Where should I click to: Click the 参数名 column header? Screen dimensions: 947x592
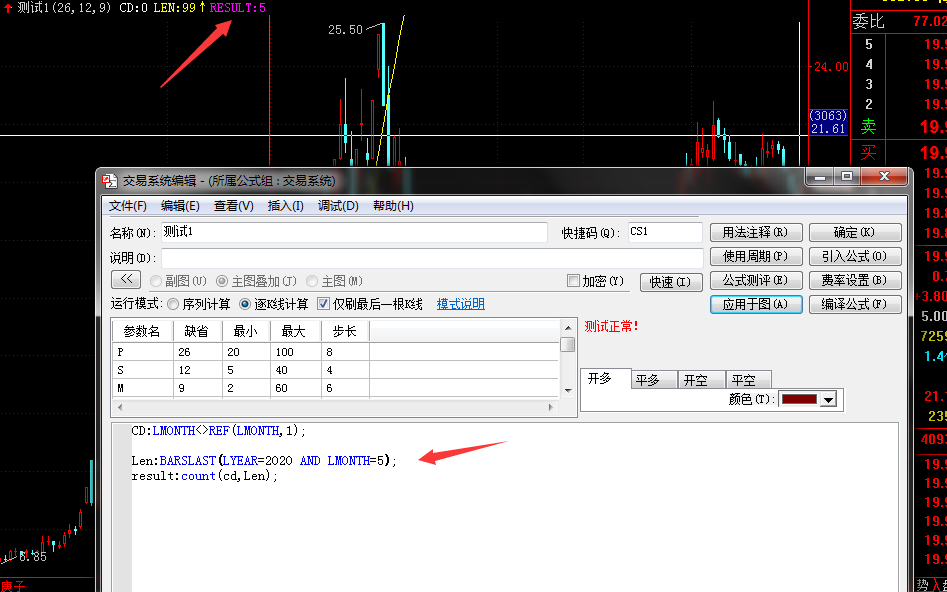(143, 332)
